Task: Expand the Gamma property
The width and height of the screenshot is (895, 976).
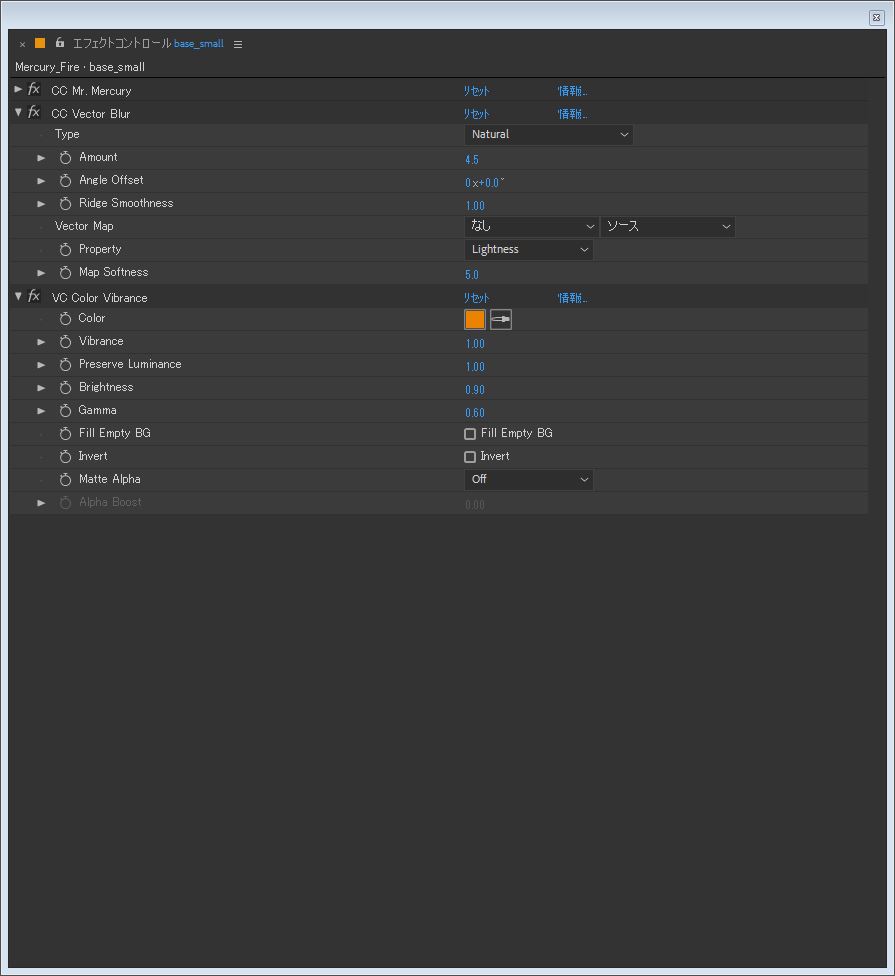Action: point(41,411)
